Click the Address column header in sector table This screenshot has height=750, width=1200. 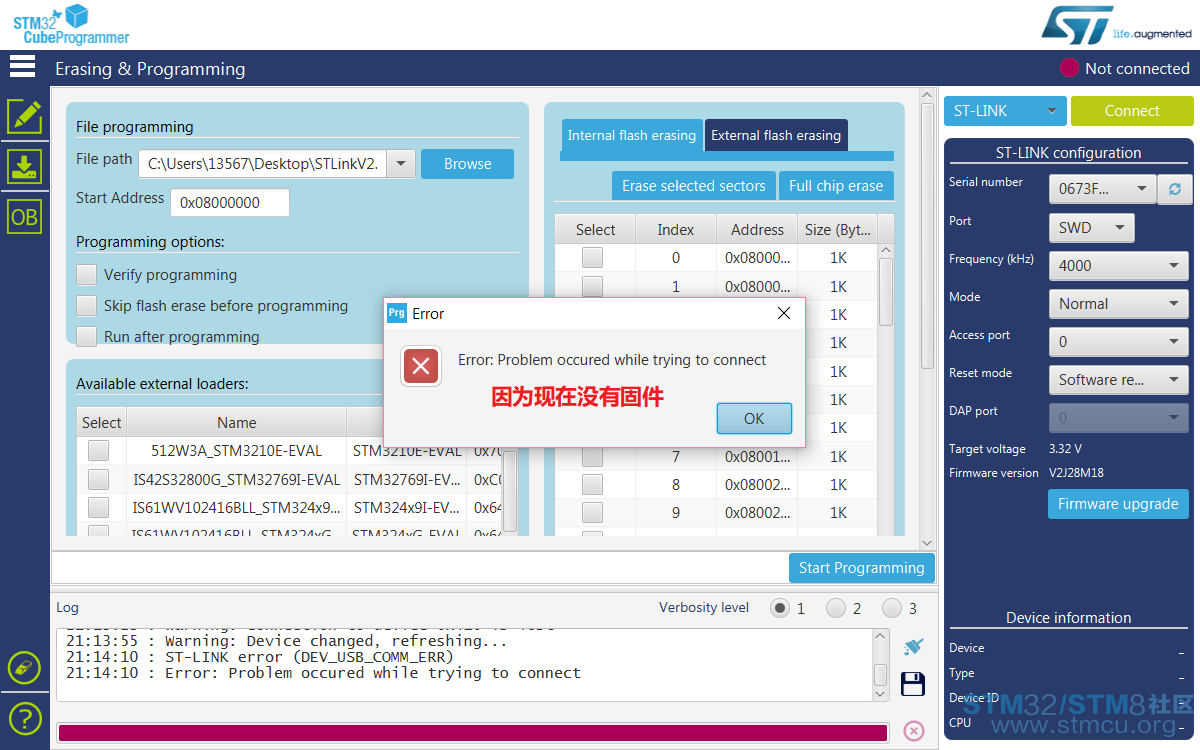(757, 229)
